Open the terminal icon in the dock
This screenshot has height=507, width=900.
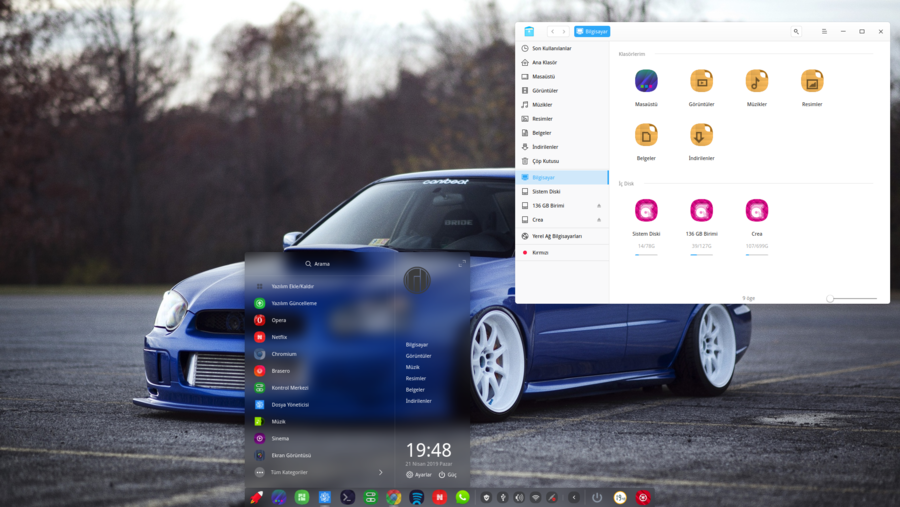point(347,497)
